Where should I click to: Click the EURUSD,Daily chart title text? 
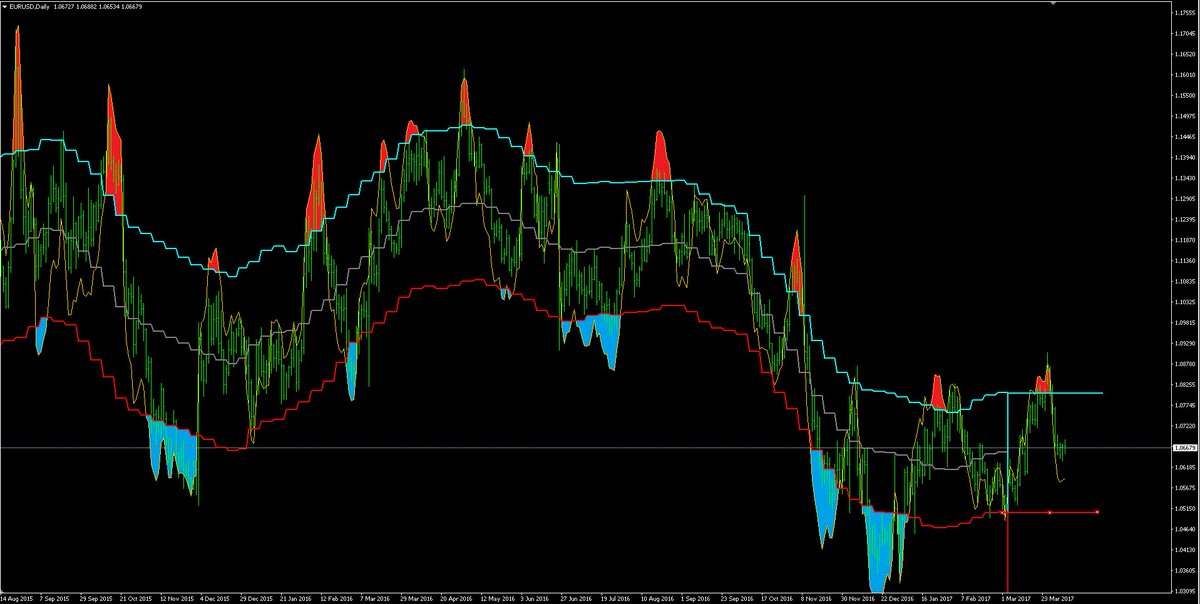click(30, 6)
